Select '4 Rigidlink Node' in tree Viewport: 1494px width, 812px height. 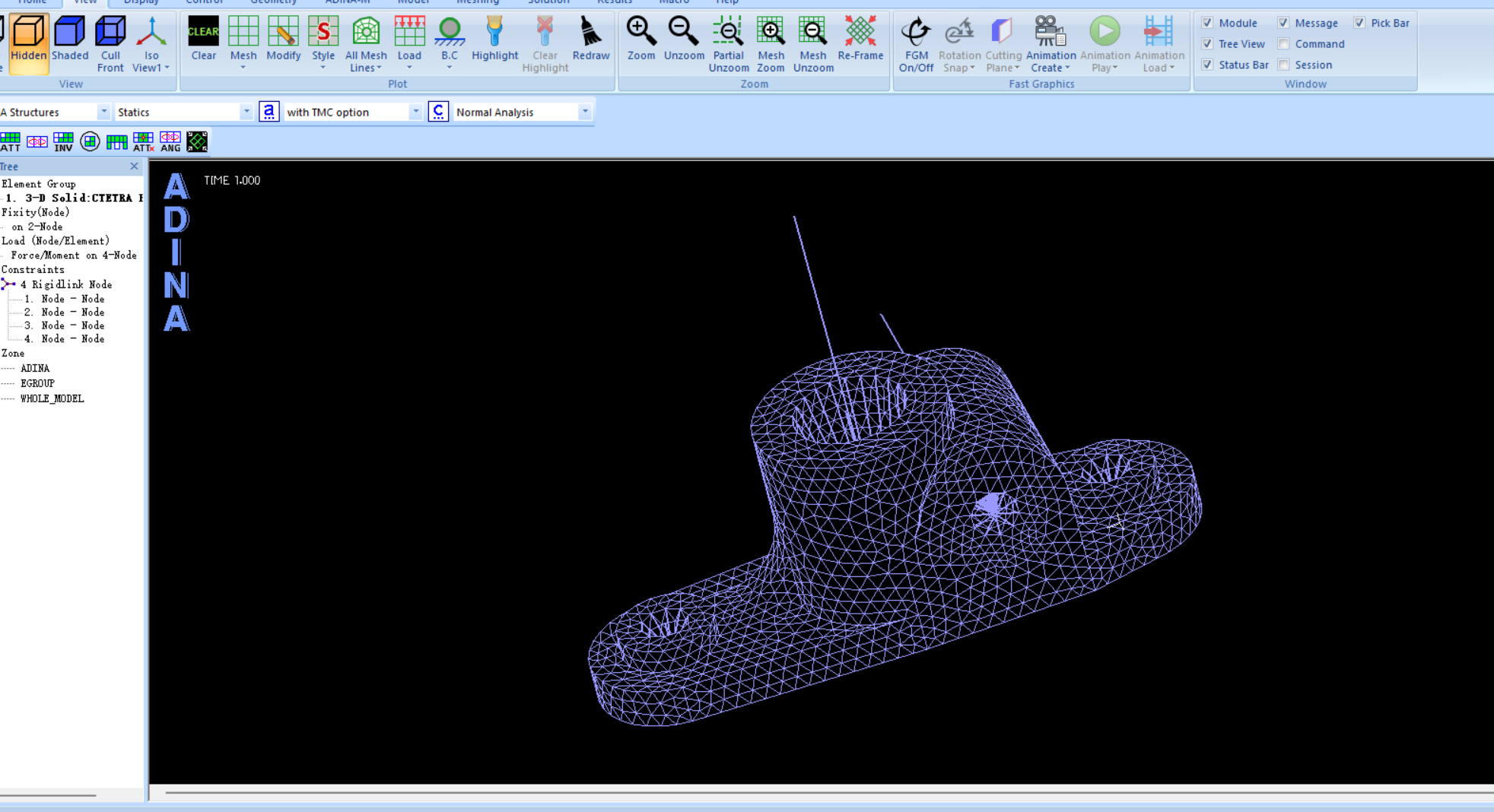(66, 284)
